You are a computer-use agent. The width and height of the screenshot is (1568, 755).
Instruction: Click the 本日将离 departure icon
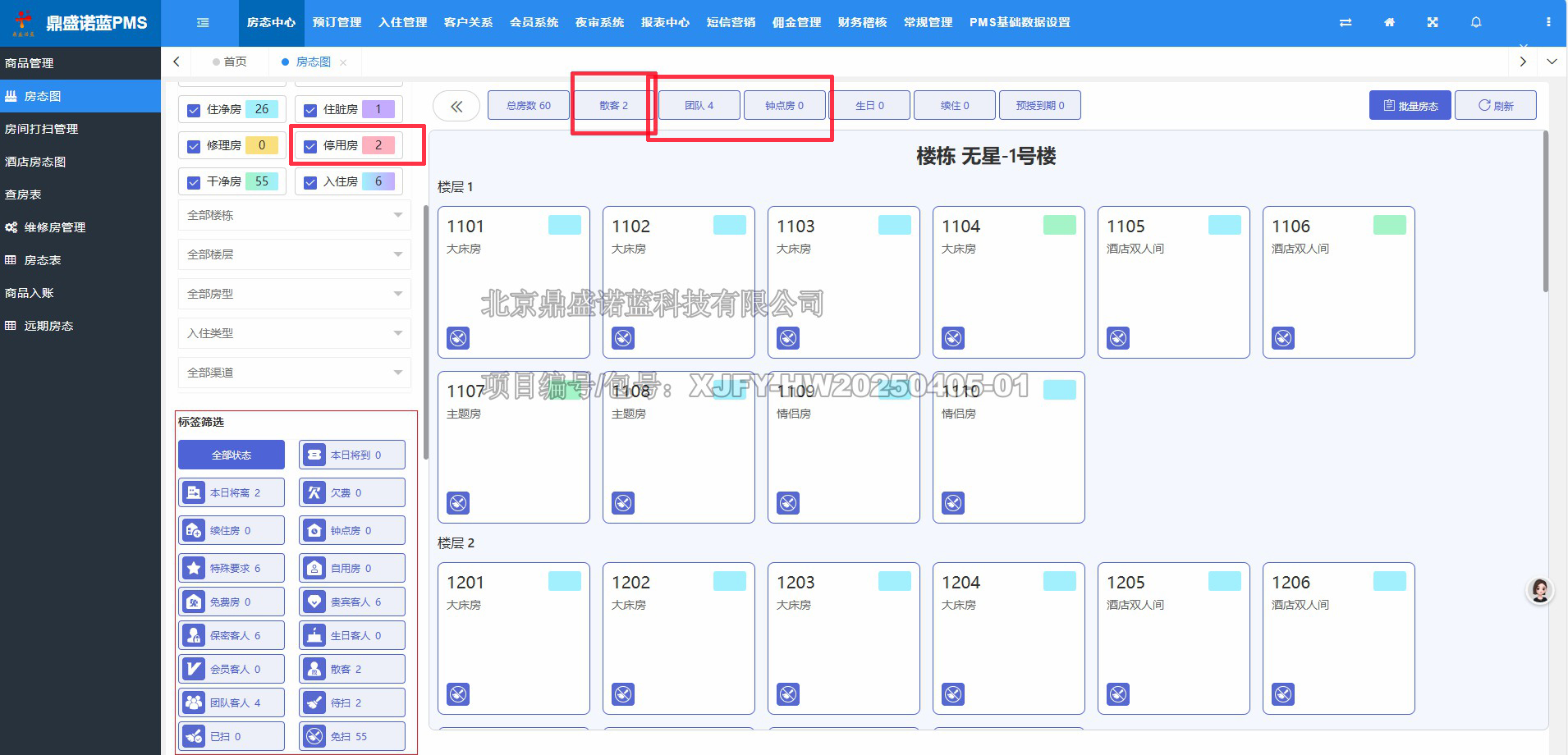tap(193, 492)
